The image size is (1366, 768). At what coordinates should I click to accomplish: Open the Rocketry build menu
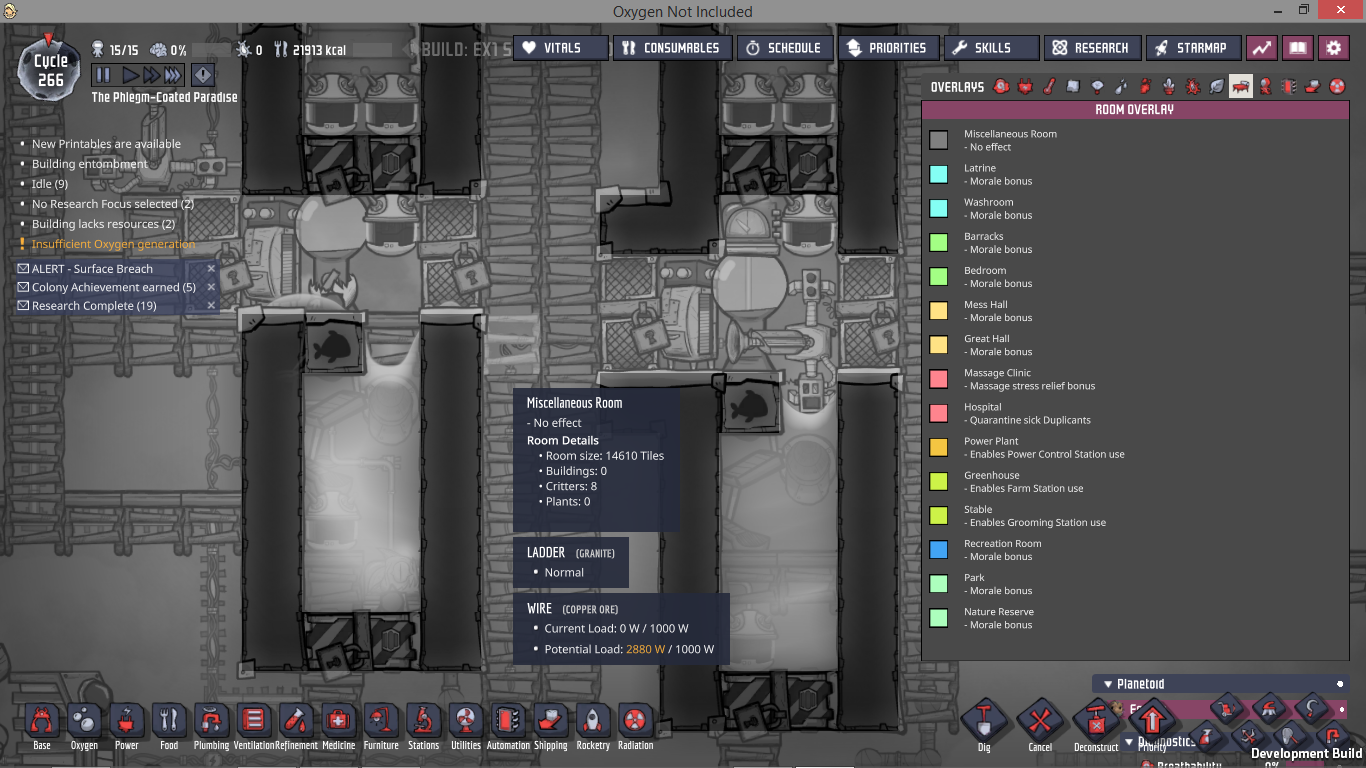[593, 723]
